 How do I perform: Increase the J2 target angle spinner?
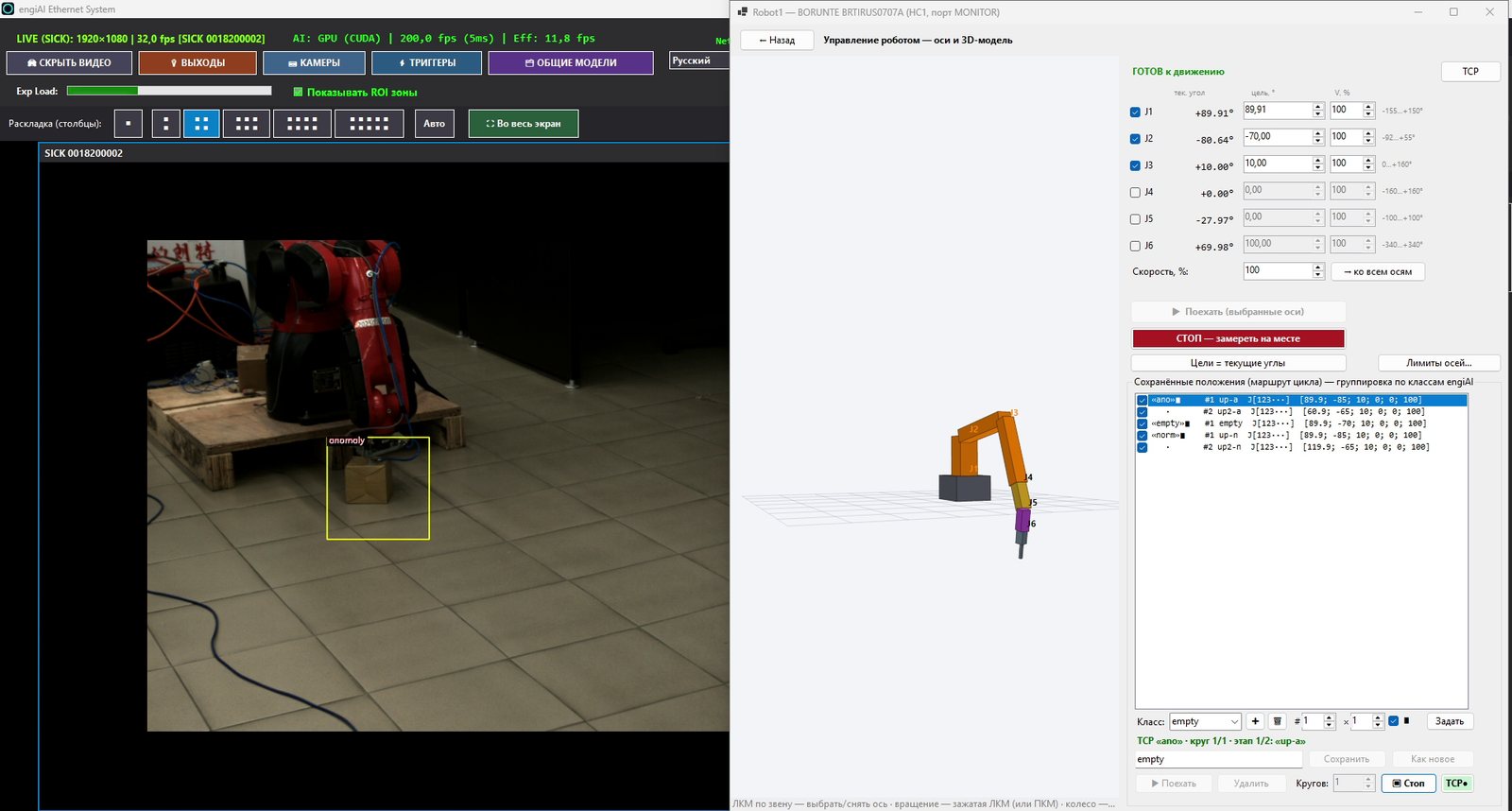click(1318, 133)
